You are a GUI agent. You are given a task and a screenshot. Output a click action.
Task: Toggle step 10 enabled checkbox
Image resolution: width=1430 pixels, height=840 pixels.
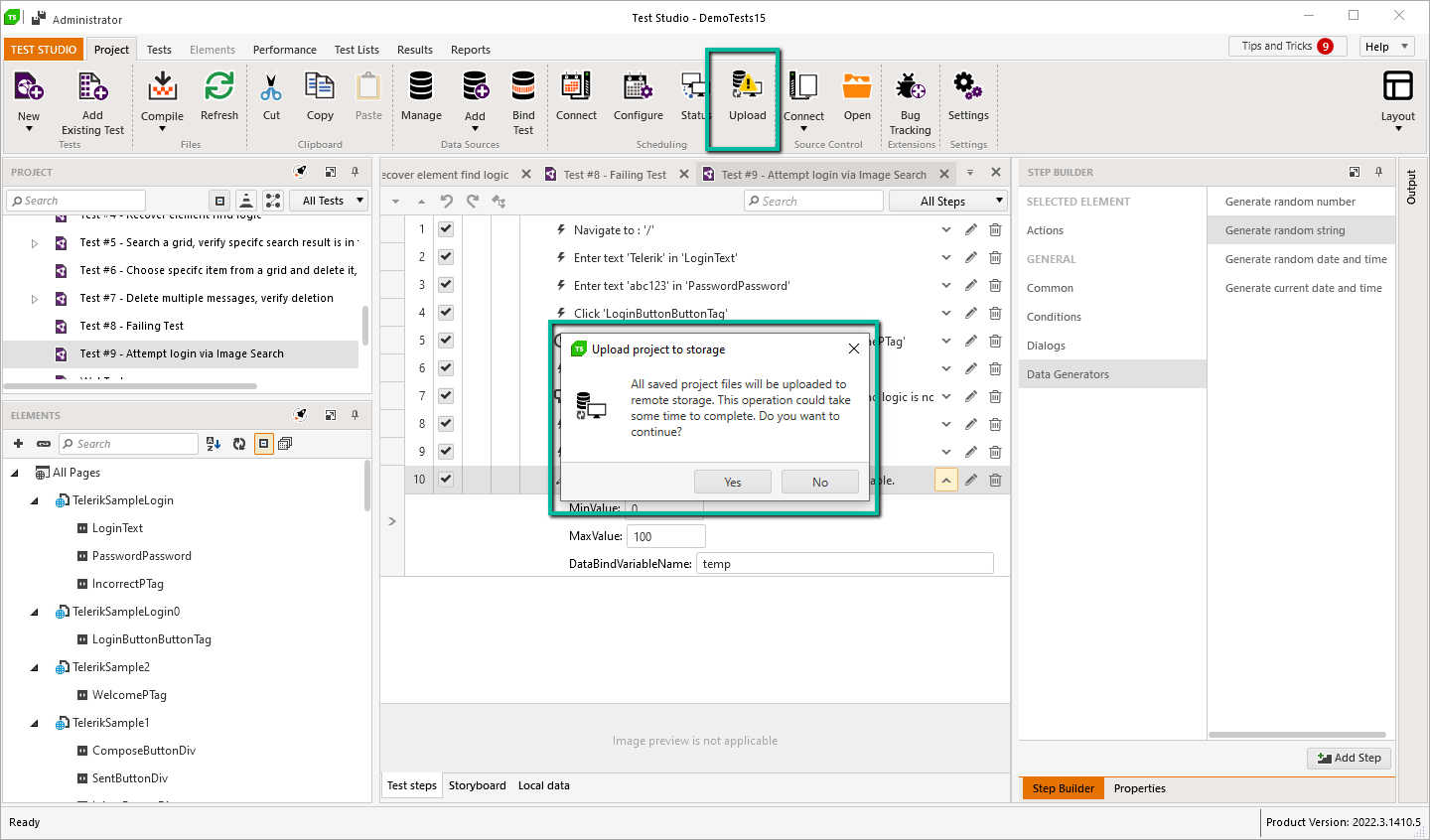pyautogui.click(x=446, y=480)
